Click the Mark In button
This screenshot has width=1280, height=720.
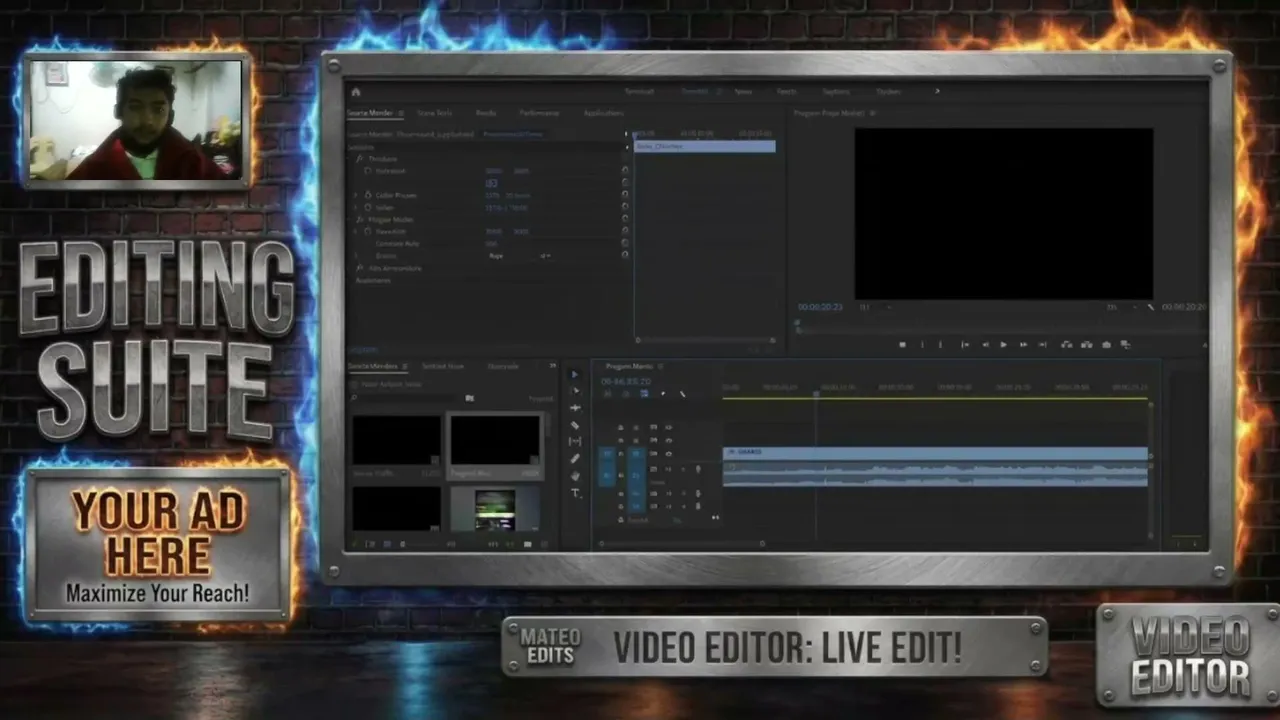coord(922,345)
